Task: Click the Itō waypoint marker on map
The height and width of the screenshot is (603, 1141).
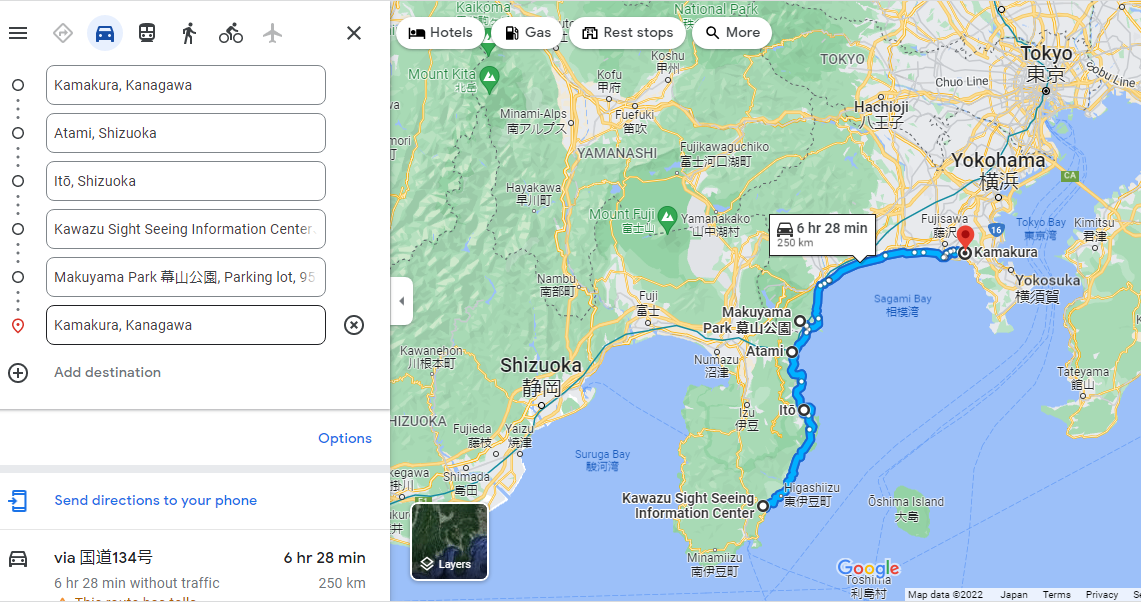Action: point(804,410)
